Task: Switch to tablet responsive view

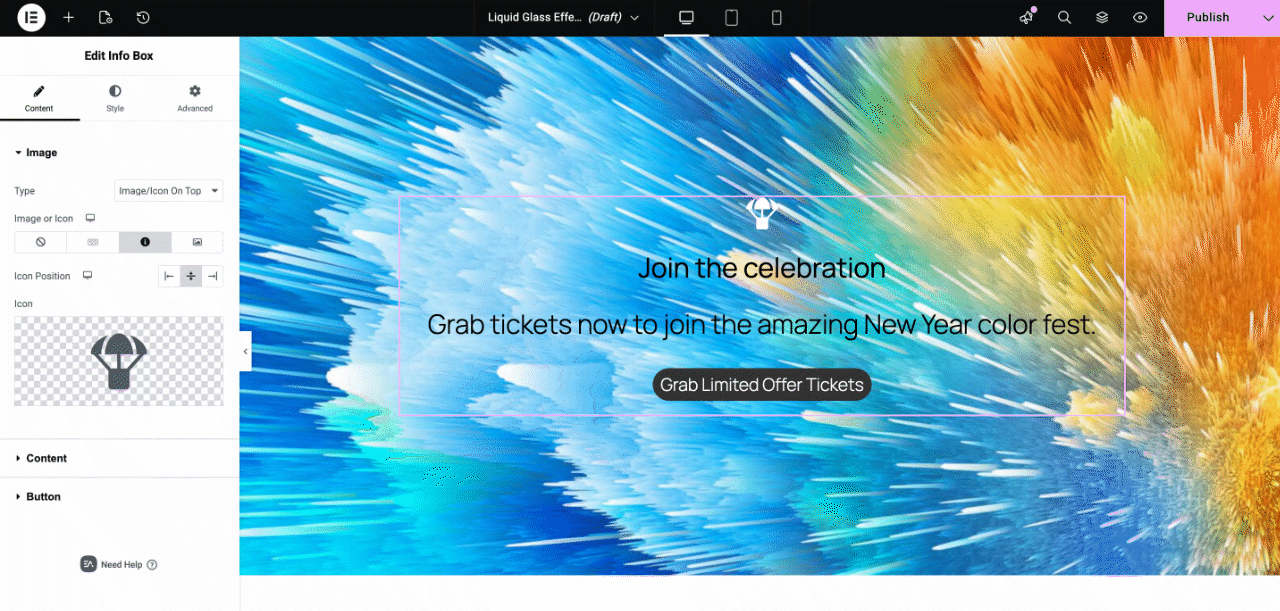Action: tap(731, 18)
